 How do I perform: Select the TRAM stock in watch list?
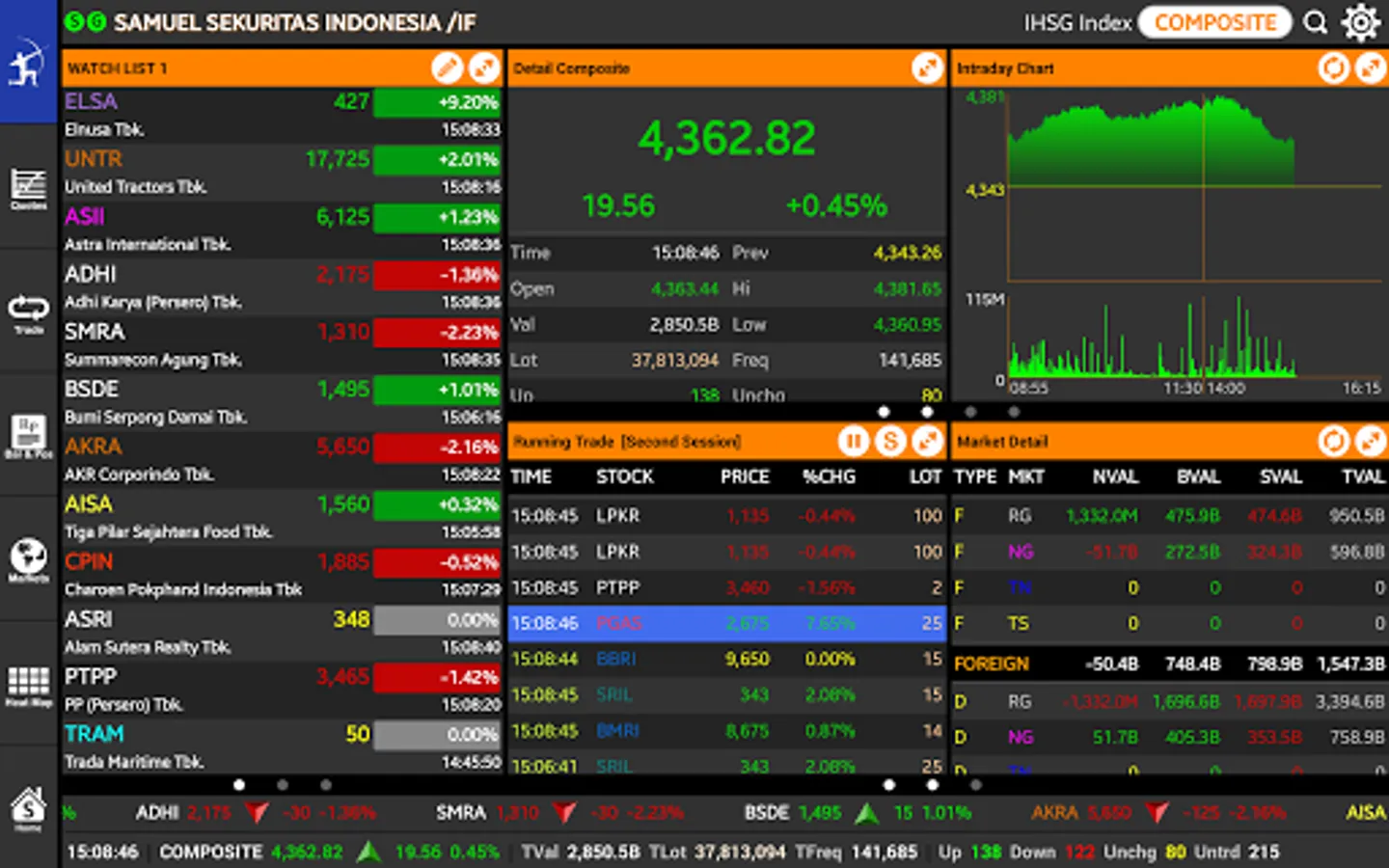tap(282, 746)
